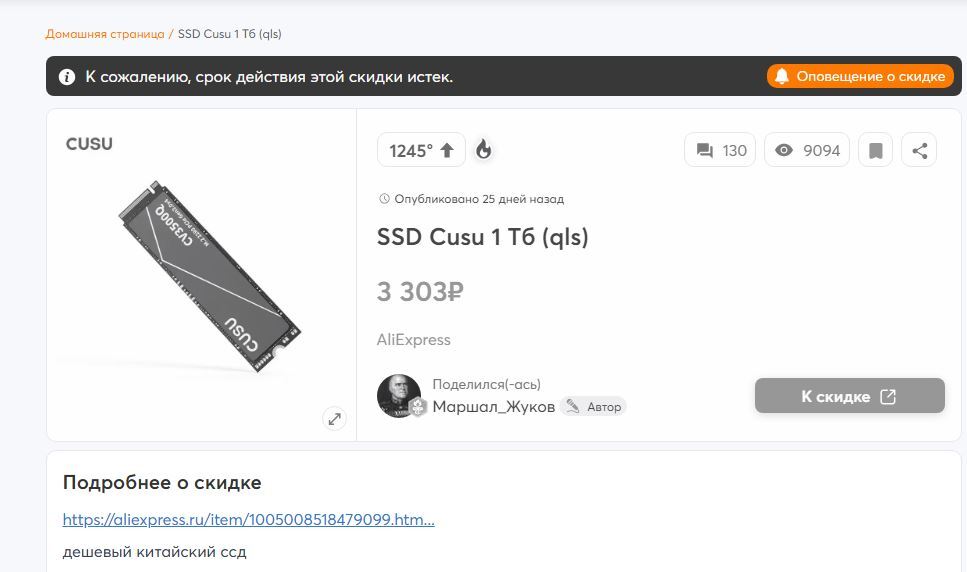The image size is (967, 572).
Task: Click the eye views counter 9094
Action: click(x=807, y=150)
